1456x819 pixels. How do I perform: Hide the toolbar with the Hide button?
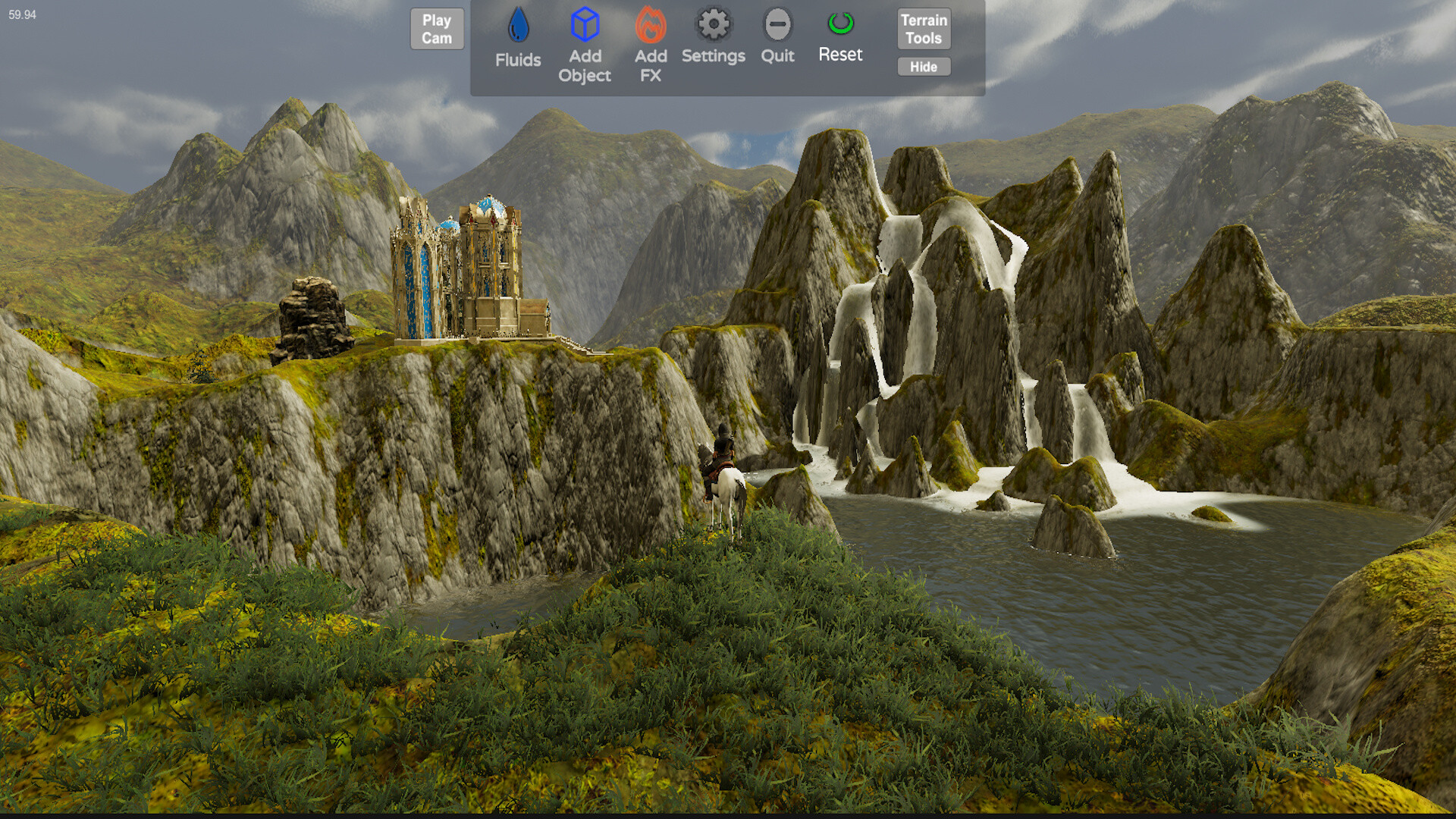click(x=923, y=67)
